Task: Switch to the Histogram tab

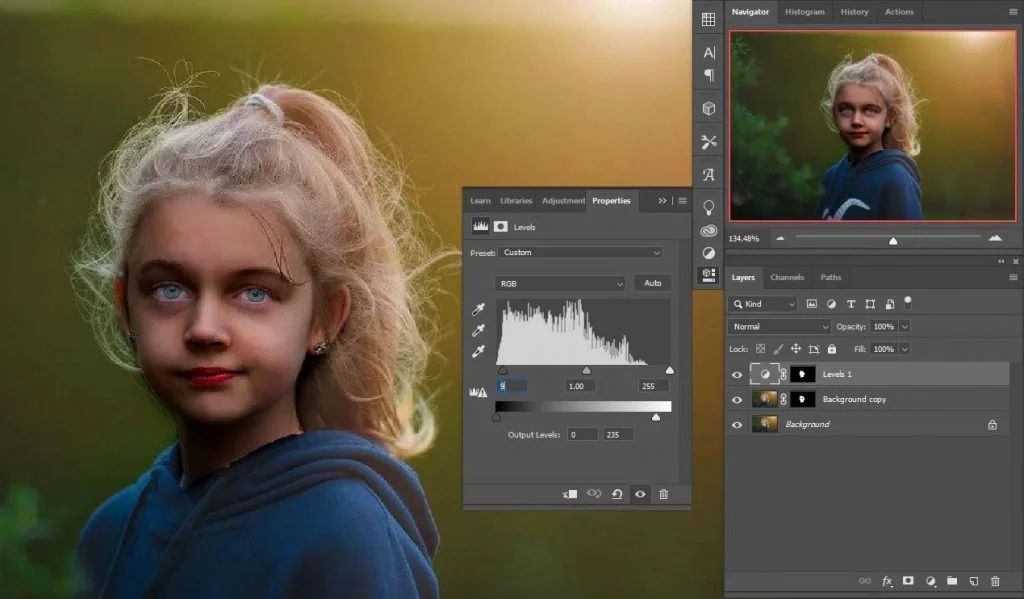Action: tap(805, 12)
